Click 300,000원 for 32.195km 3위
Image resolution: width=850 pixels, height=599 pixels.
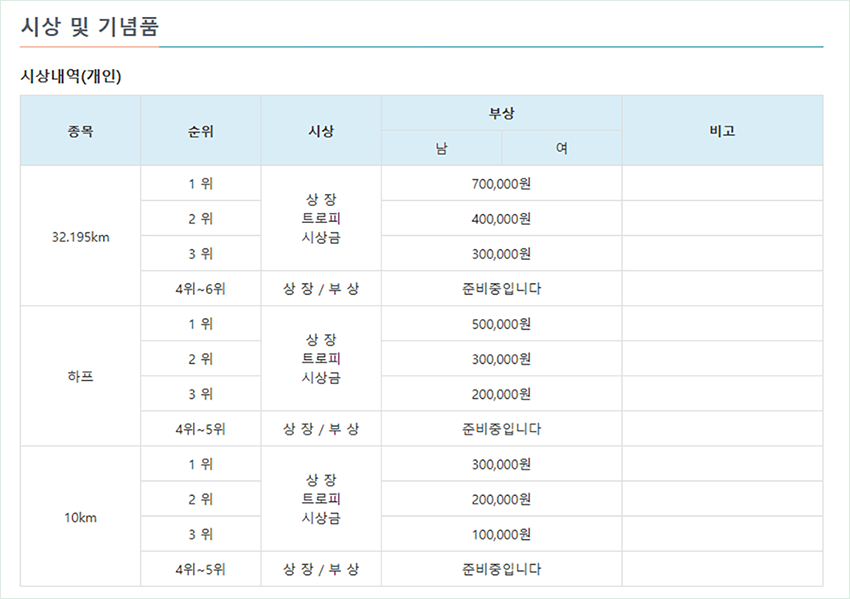coord(501,253)
